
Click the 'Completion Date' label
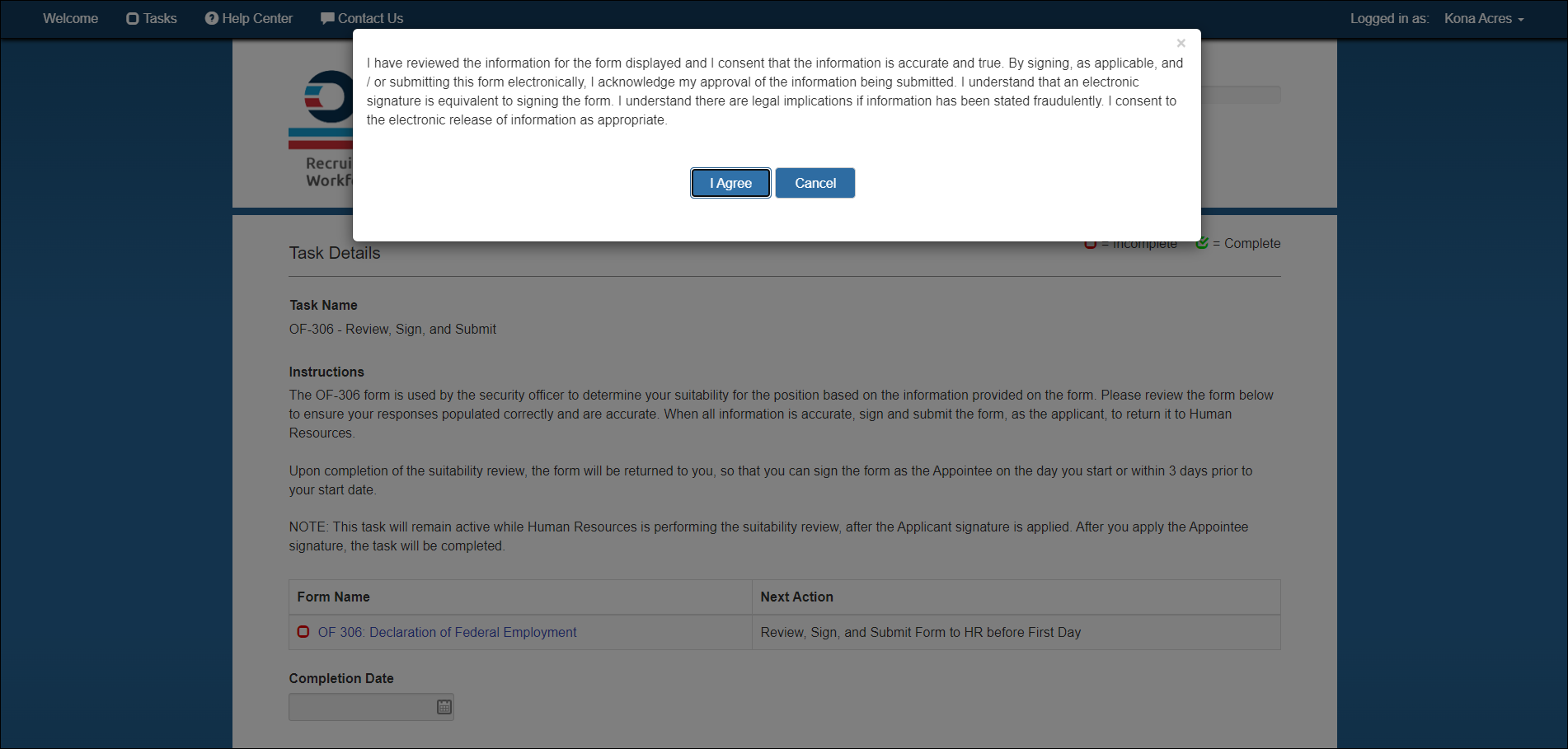point(341,678)
